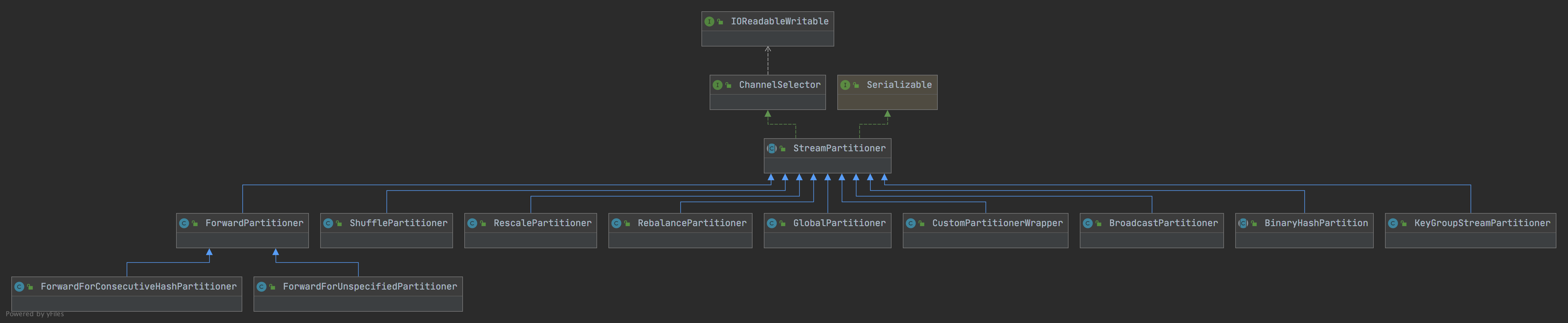Click the public visibility lock icon on IOReadableWritable
Screen dimensions: 1568x323
(x=721, y=22)
